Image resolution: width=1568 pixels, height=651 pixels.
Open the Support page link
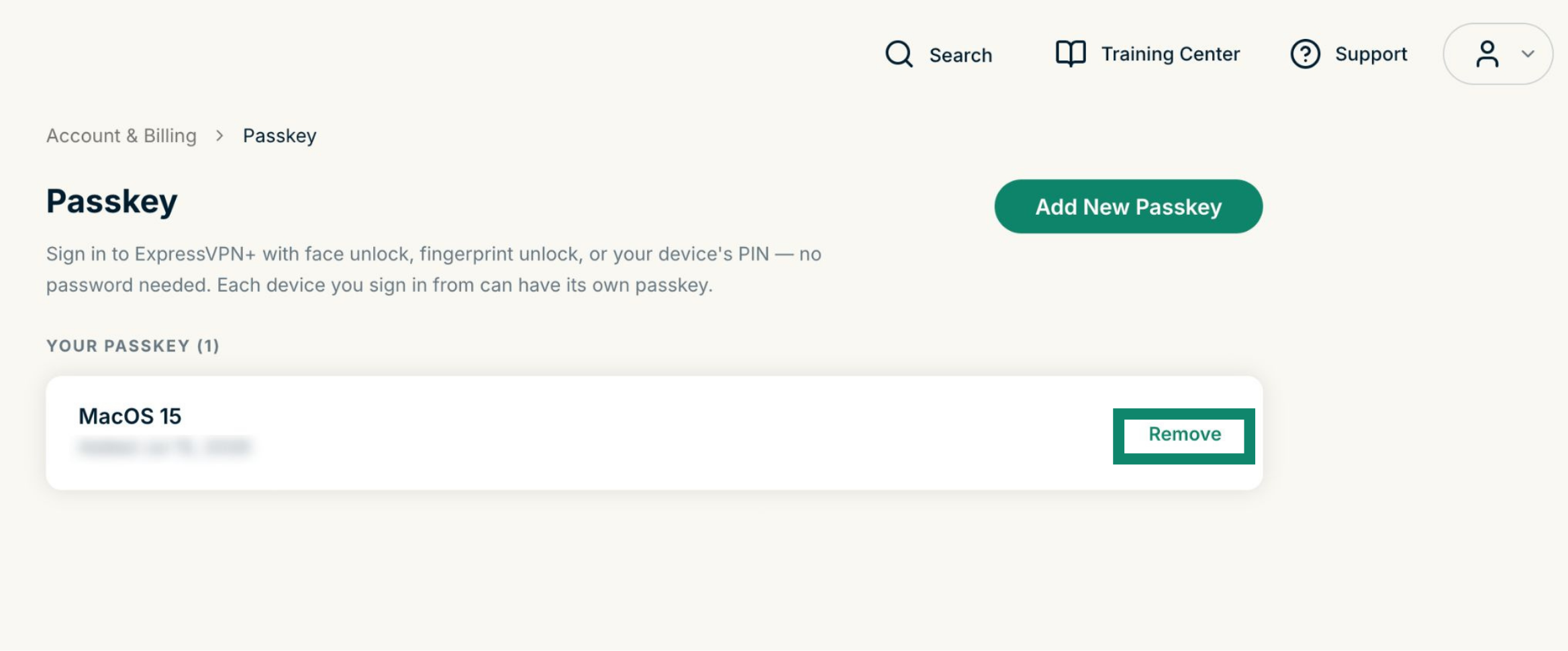pos(1371,54)
